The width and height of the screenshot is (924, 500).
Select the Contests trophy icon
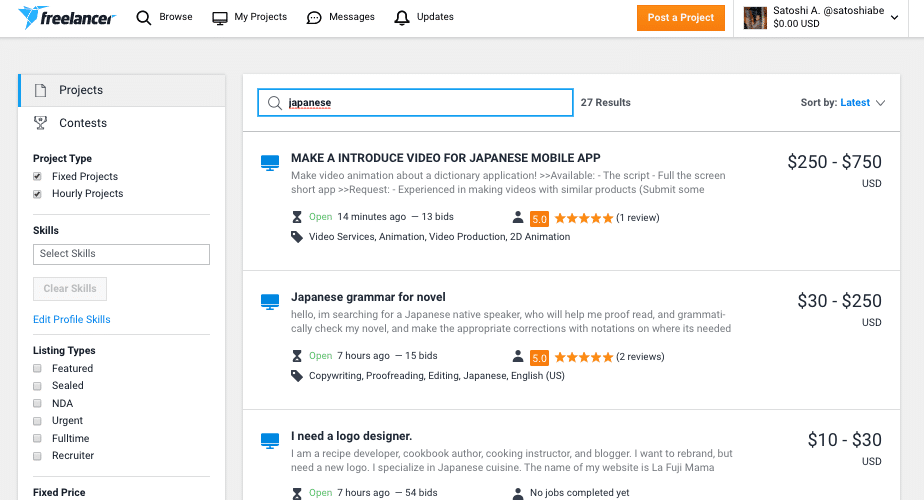click(x=41, y=123)
